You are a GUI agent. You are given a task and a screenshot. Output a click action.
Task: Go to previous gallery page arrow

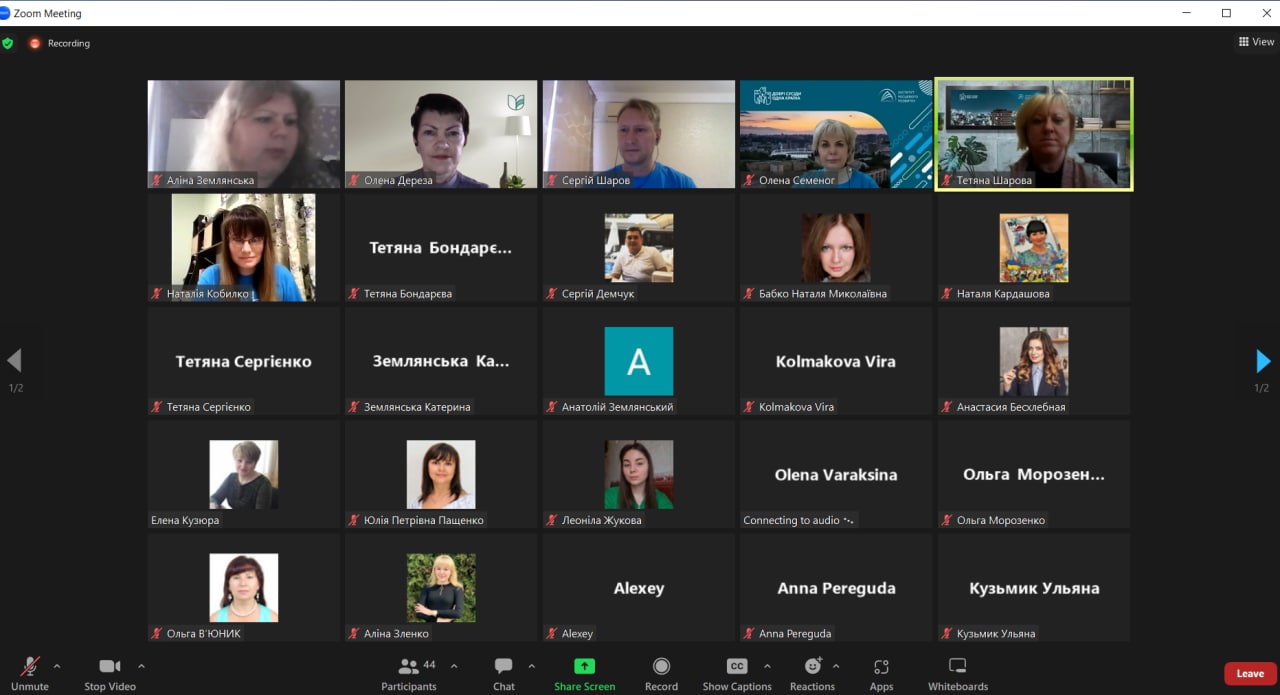point(14,361)
